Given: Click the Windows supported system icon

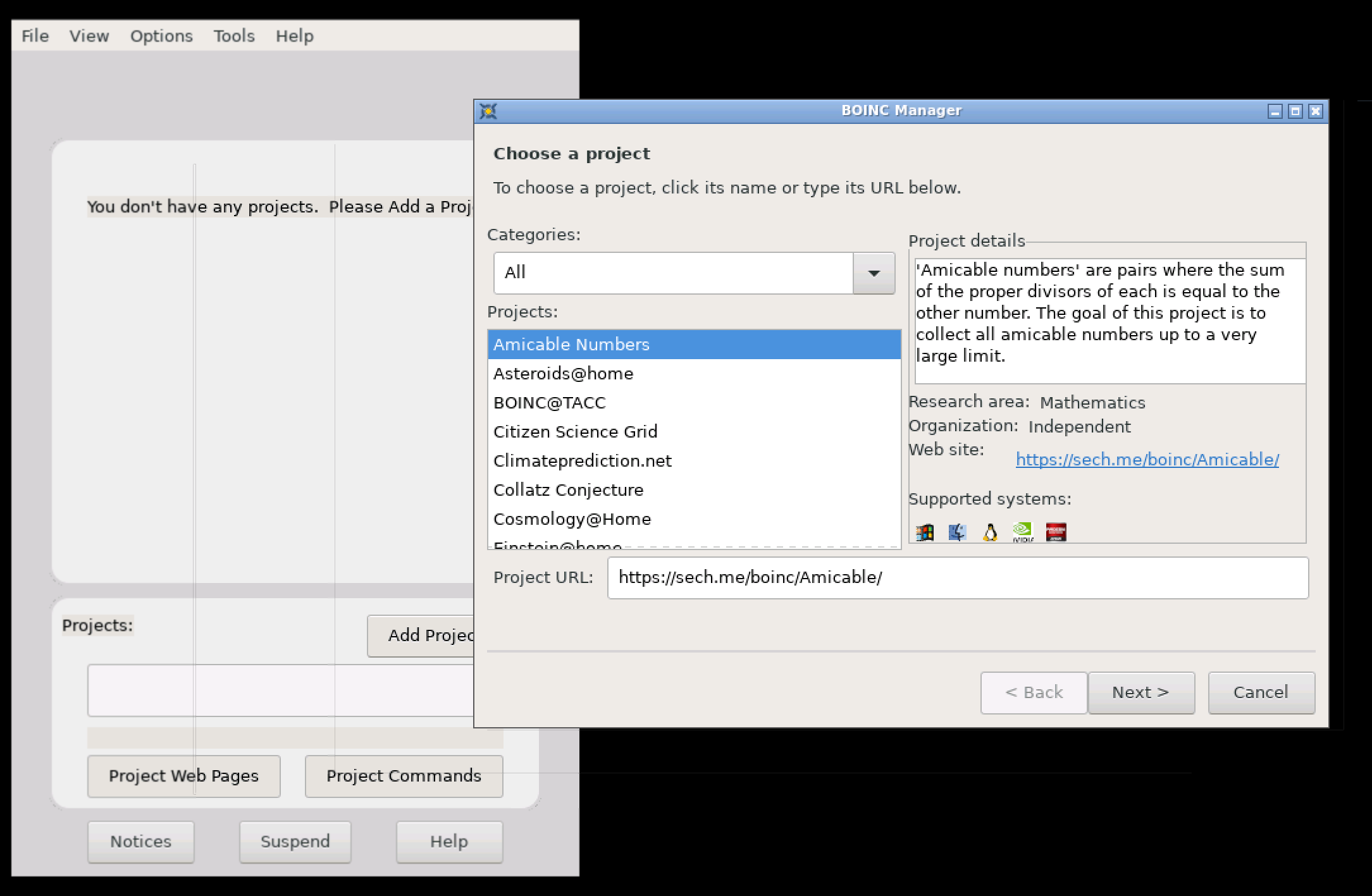Looking at the screenshot, I should tap(924, 532).
